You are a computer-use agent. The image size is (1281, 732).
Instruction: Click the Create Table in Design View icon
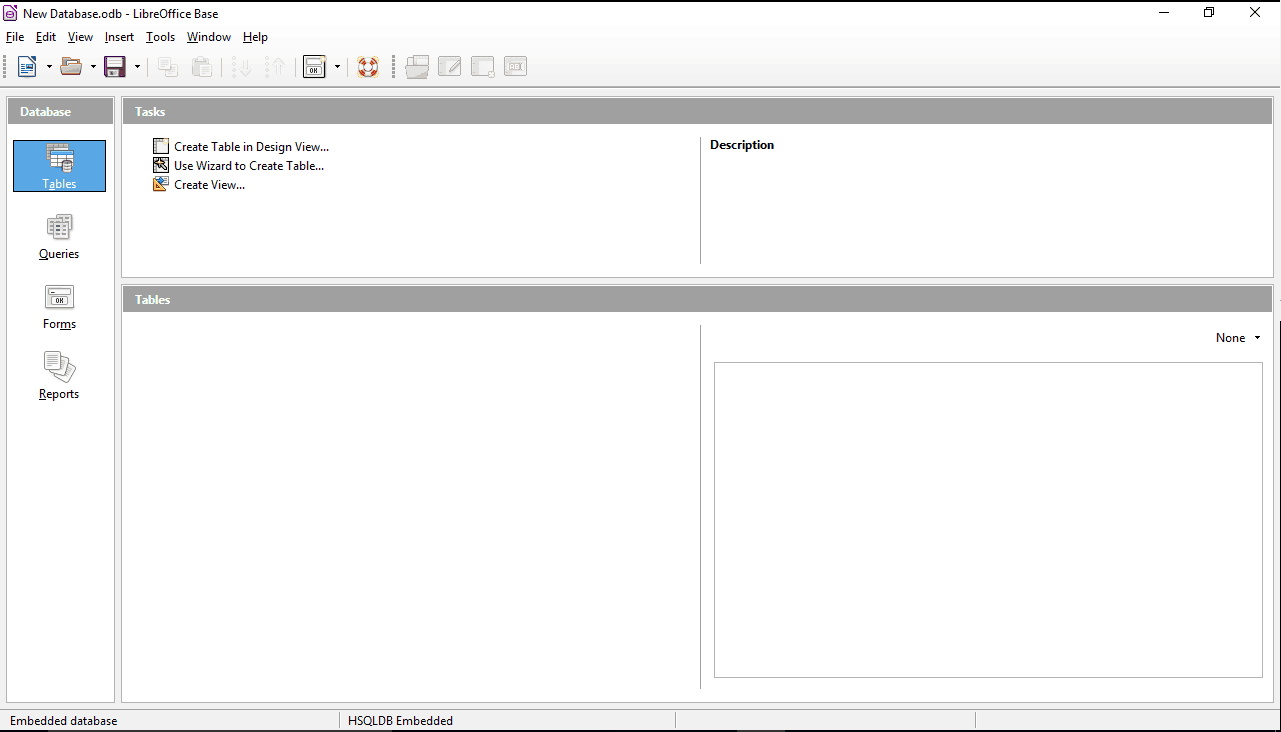point(161,147)
